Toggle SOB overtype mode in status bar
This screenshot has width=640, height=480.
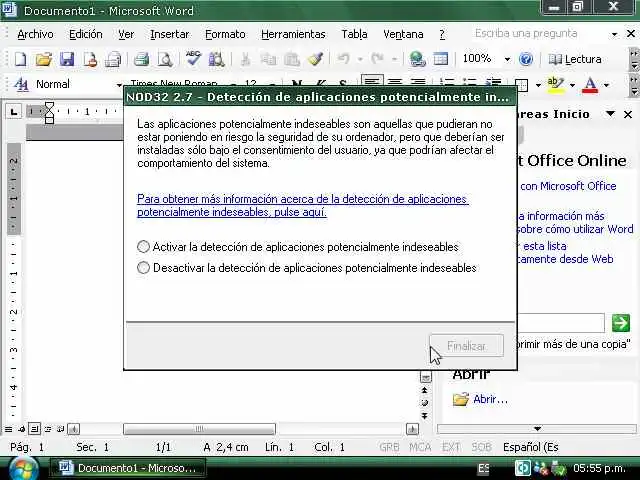(x=482, y=447)
